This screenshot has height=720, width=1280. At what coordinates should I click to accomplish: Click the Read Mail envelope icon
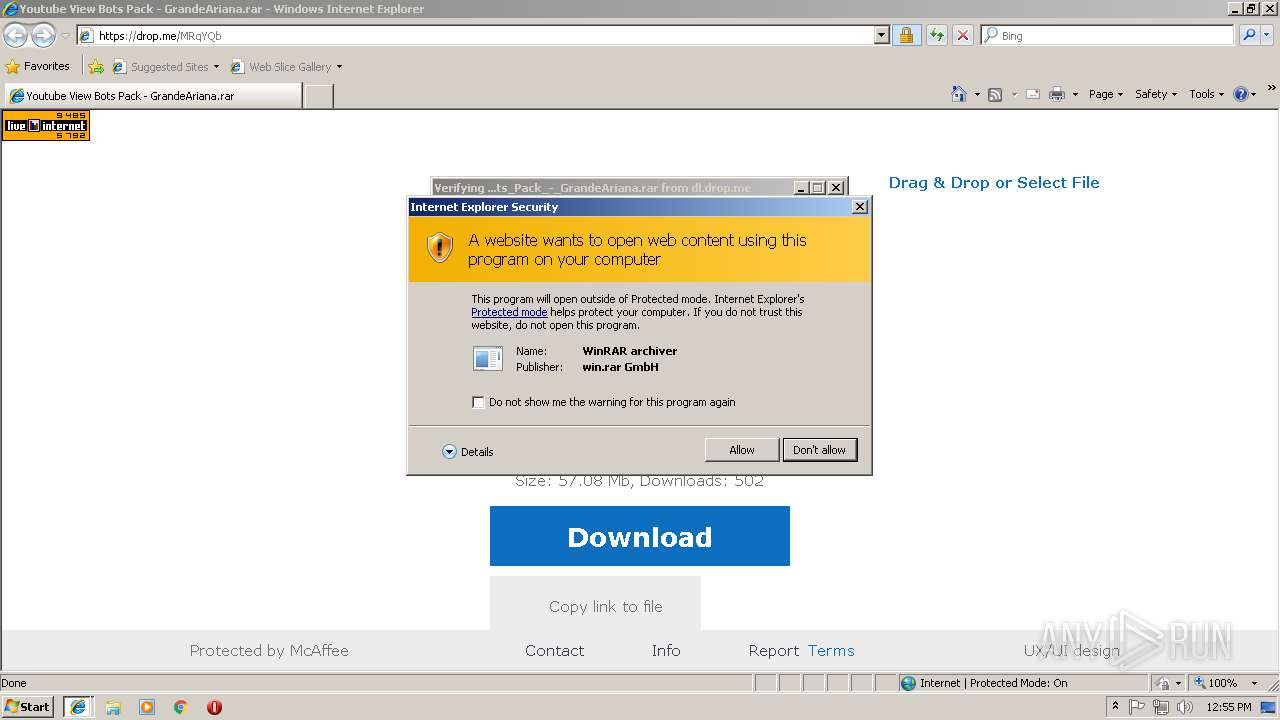(1032, 94)
